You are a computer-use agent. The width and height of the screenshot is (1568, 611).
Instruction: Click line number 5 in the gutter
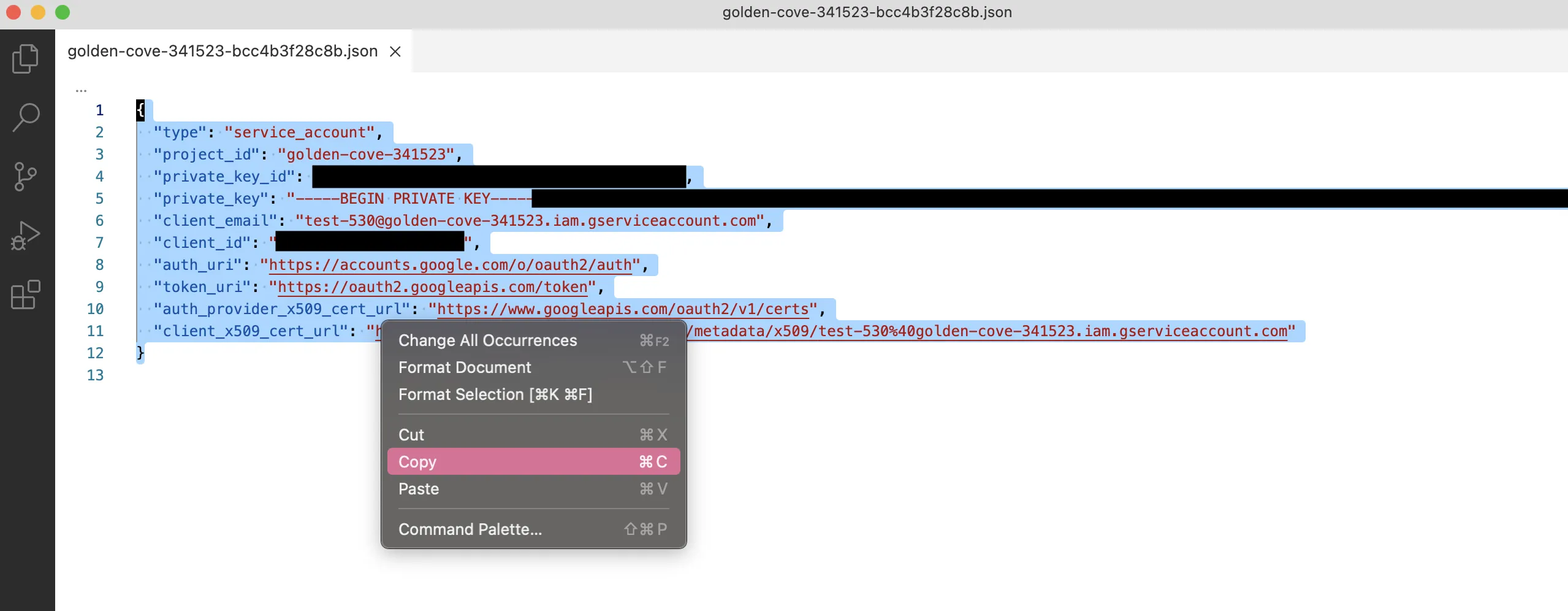(x=99, y=198)
